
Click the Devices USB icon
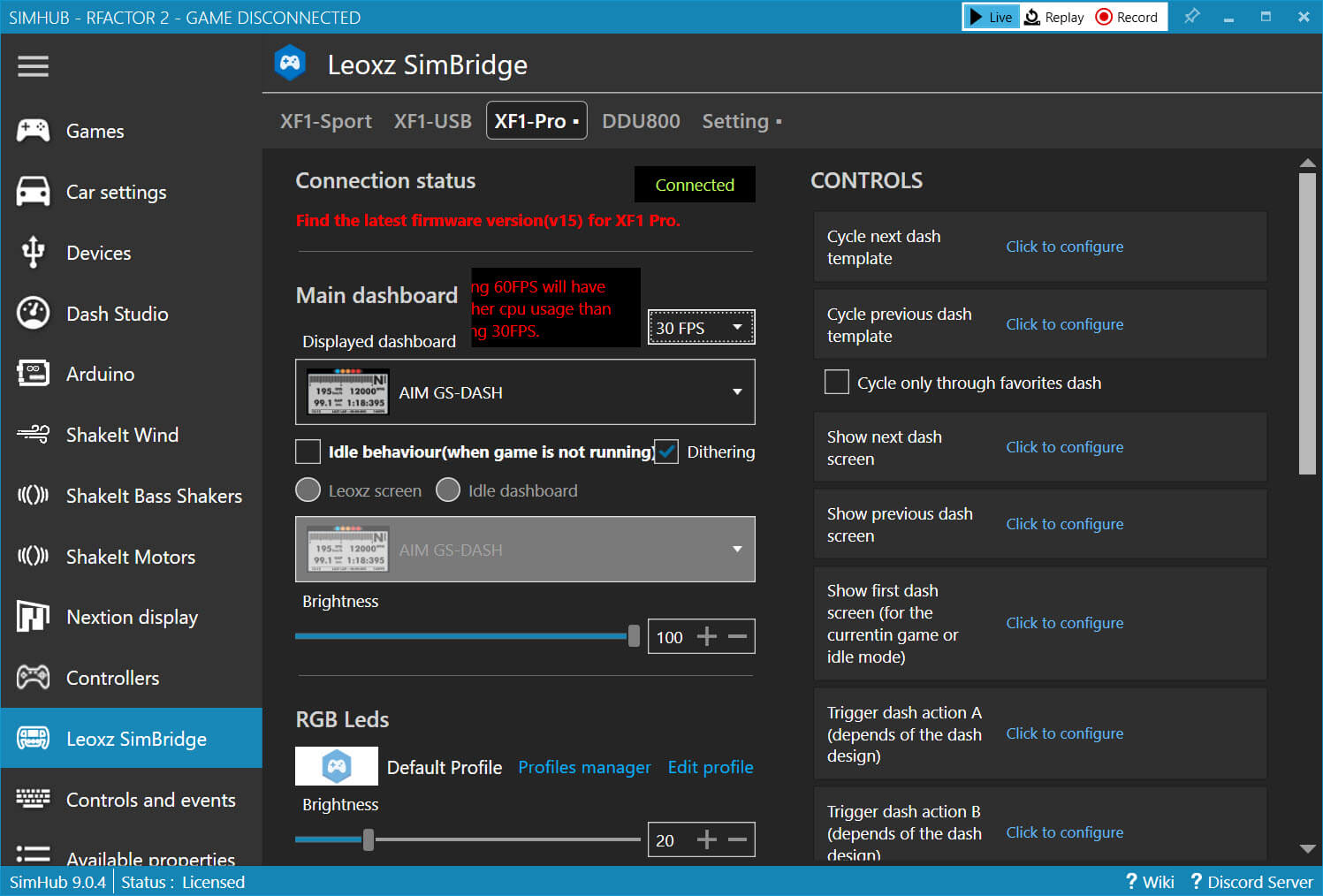coord(34,253)
